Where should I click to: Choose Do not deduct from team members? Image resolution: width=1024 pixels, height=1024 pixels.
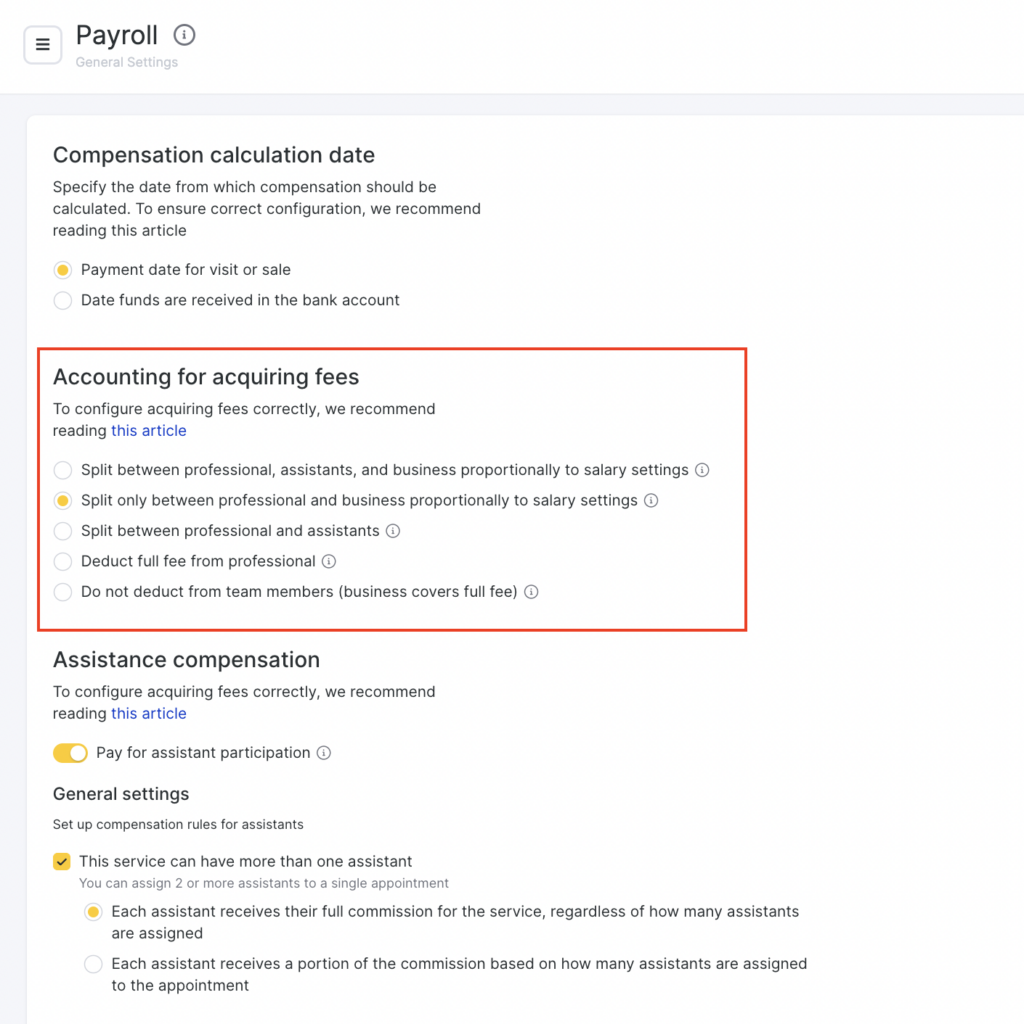pyautogui.click(x=63, y=592)
